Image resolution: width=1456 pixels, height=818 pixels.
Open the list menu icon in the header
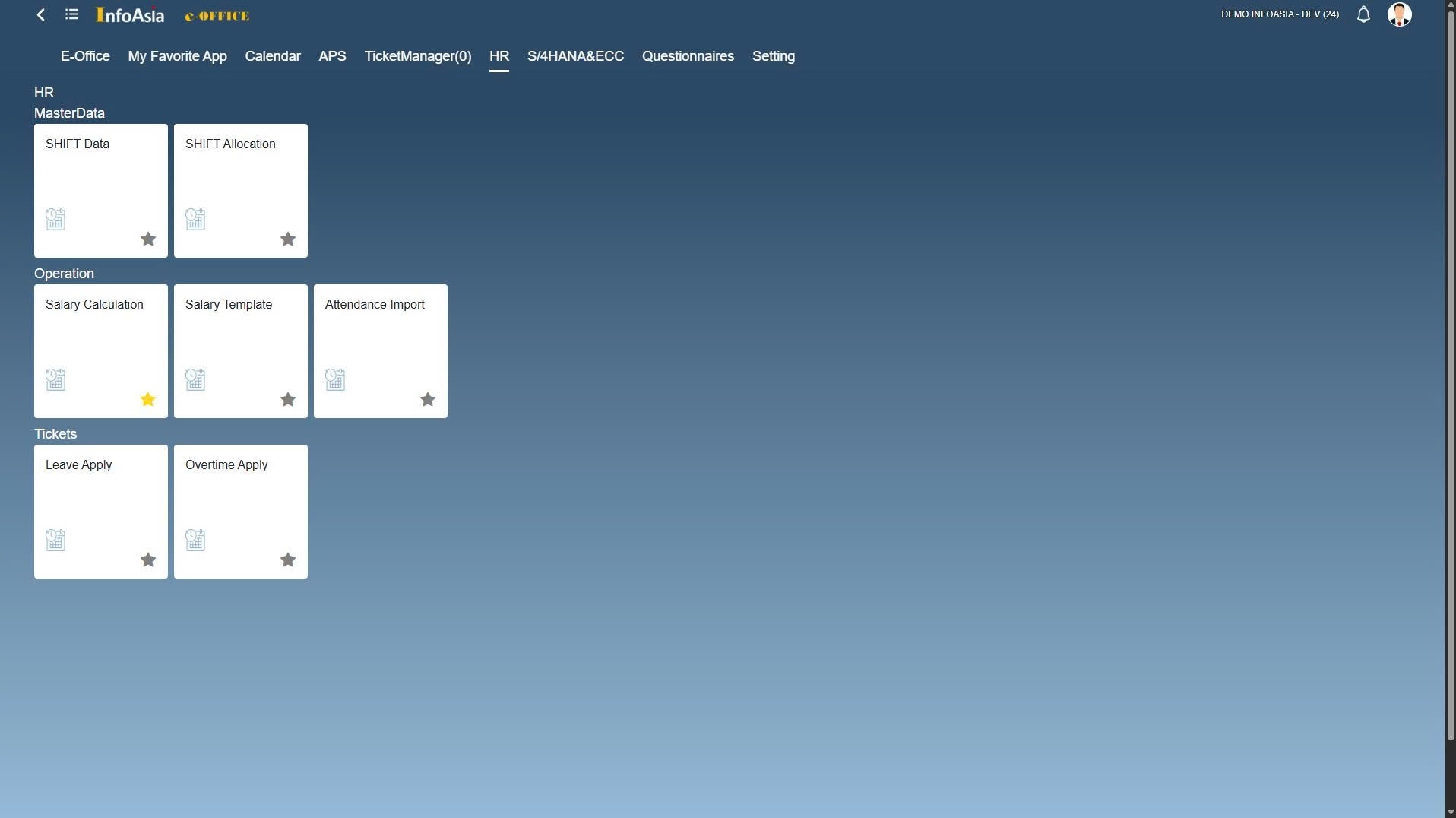(x=71, y=14)
